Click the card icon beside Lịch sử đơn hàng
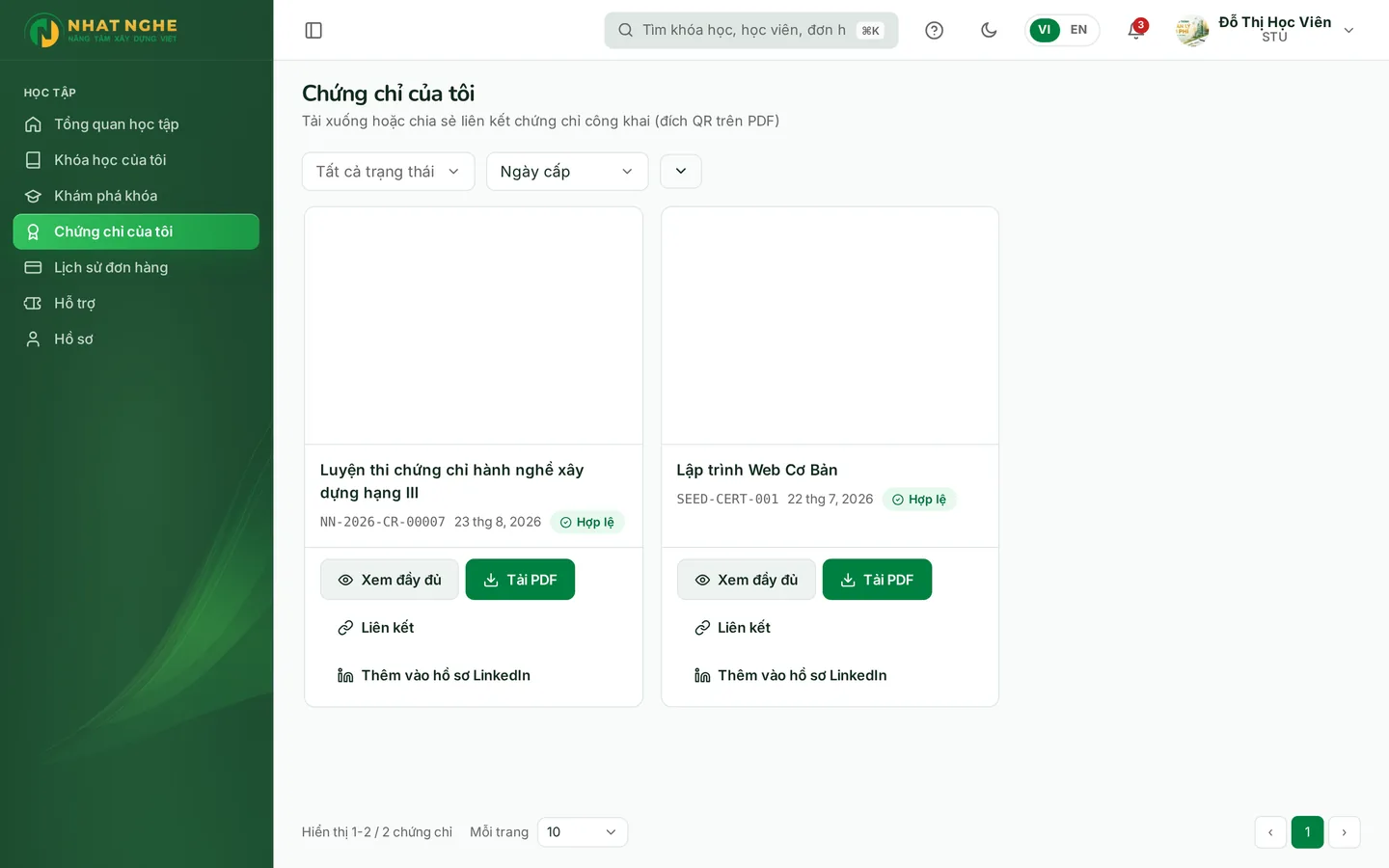The width and height of the screenshot is (1389, 868). click(x=33, y=267)
